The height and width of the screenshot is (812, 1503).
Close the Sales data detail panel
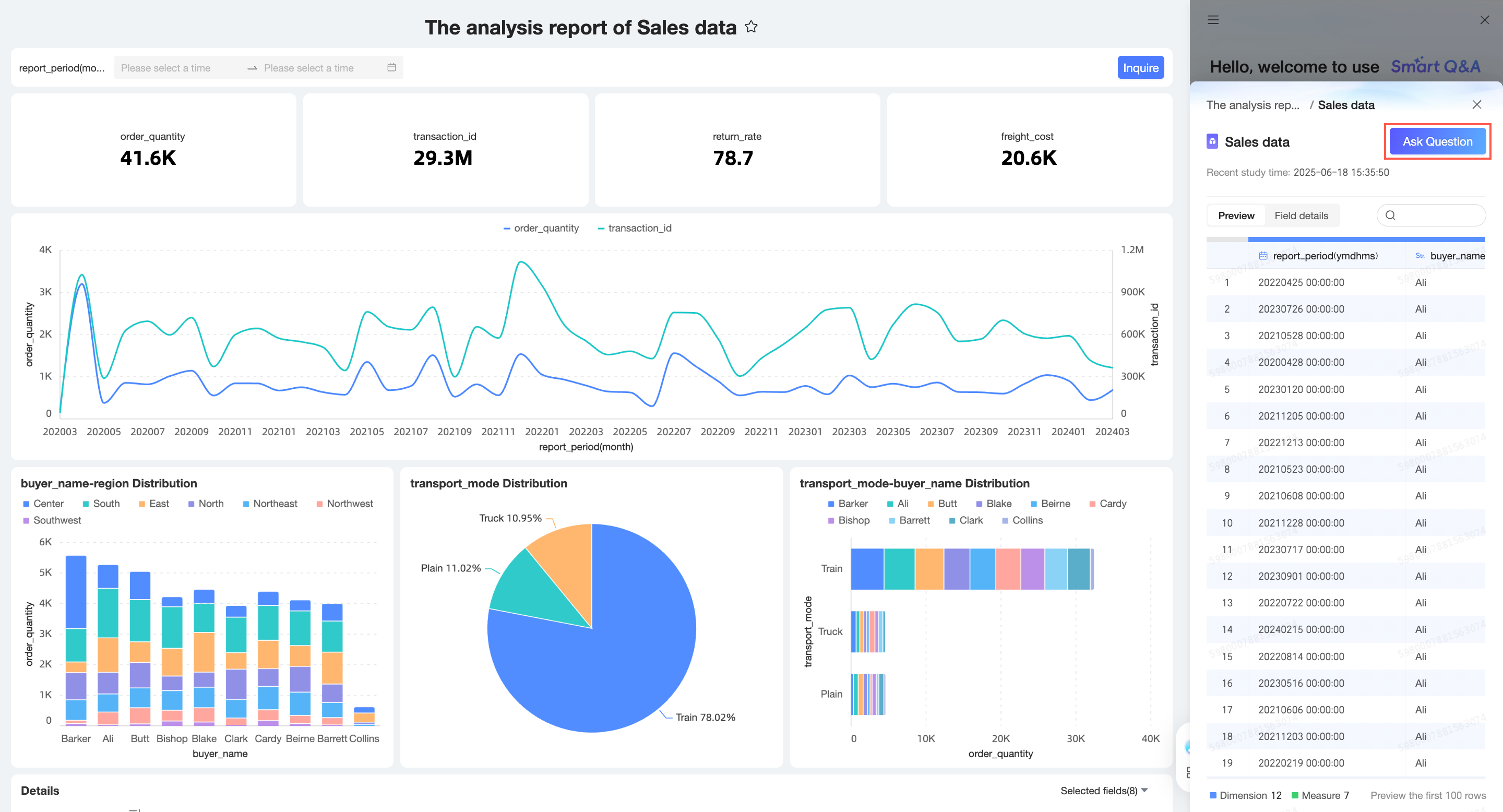pos(1477,104)
